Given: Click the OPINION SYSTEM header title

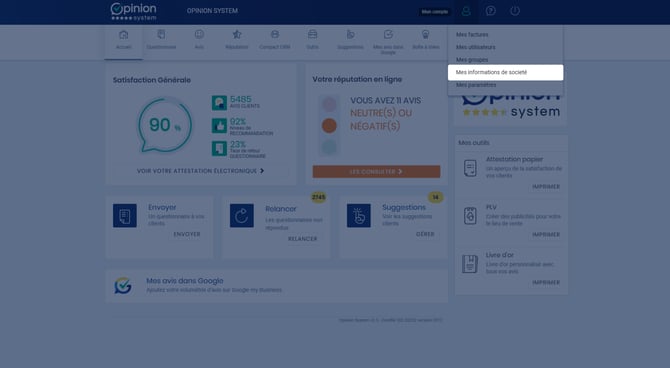Looking at the screenshot, I should pos(212,11).
